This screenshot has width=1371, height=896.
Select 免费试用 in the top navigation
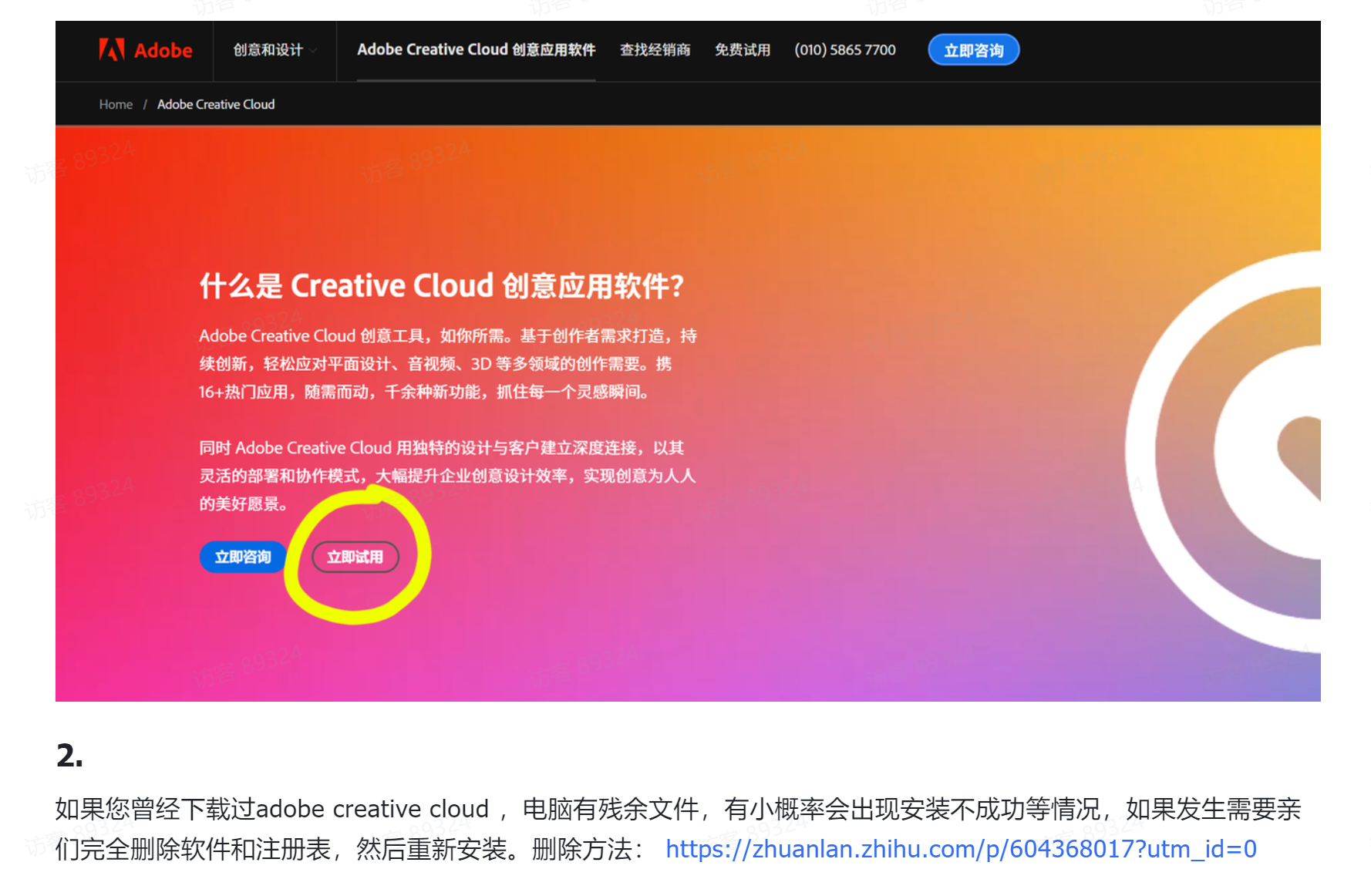[742, 50]
